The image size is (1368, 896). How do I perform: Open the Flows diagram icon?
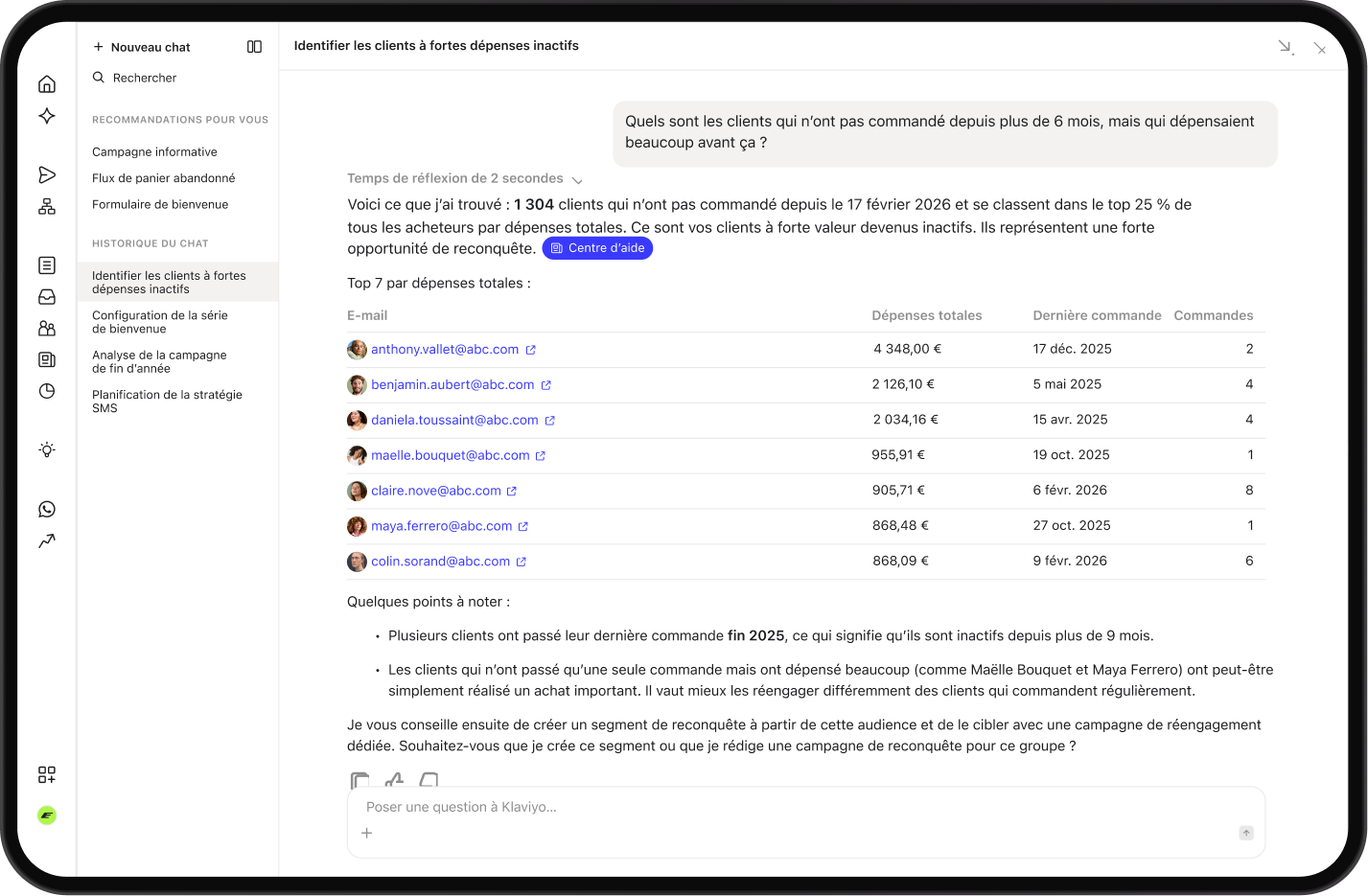[47, 206]
